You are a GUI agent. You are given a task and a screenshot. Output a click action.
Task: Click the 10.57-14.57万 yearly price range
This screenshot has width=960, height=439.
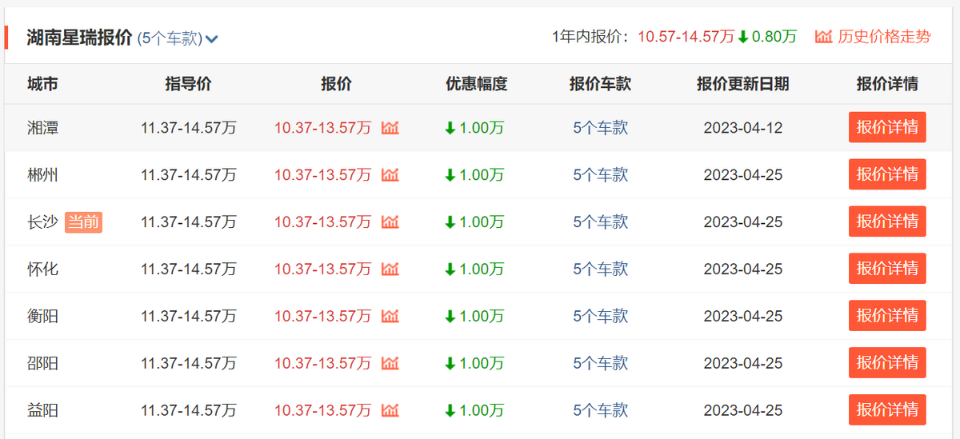tap(686, 37)
